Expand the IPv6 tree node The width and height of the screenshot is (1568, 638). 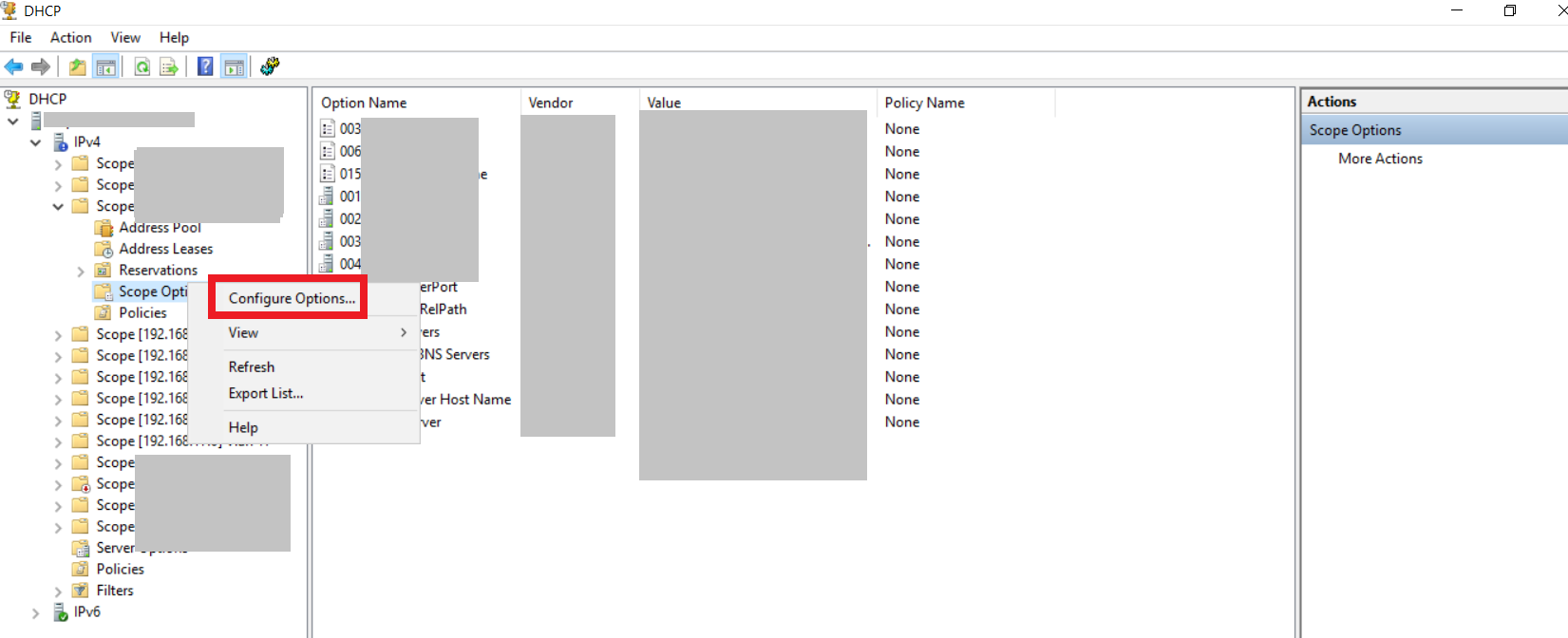35,612
